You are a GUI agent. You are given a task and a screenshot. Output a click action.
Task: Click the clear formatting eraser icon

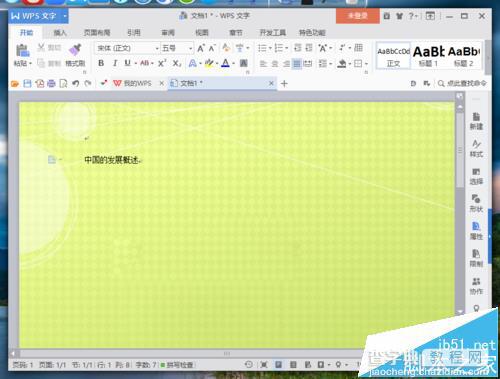[226, 48]
